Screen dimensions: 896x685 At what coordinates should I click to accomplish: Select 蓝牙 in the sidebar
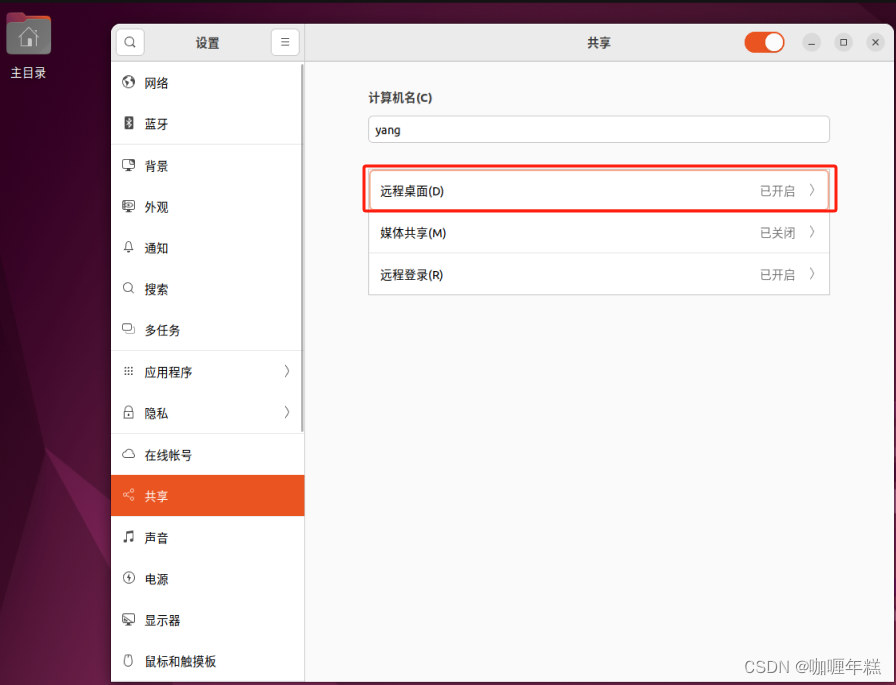(x=207, y=124)
